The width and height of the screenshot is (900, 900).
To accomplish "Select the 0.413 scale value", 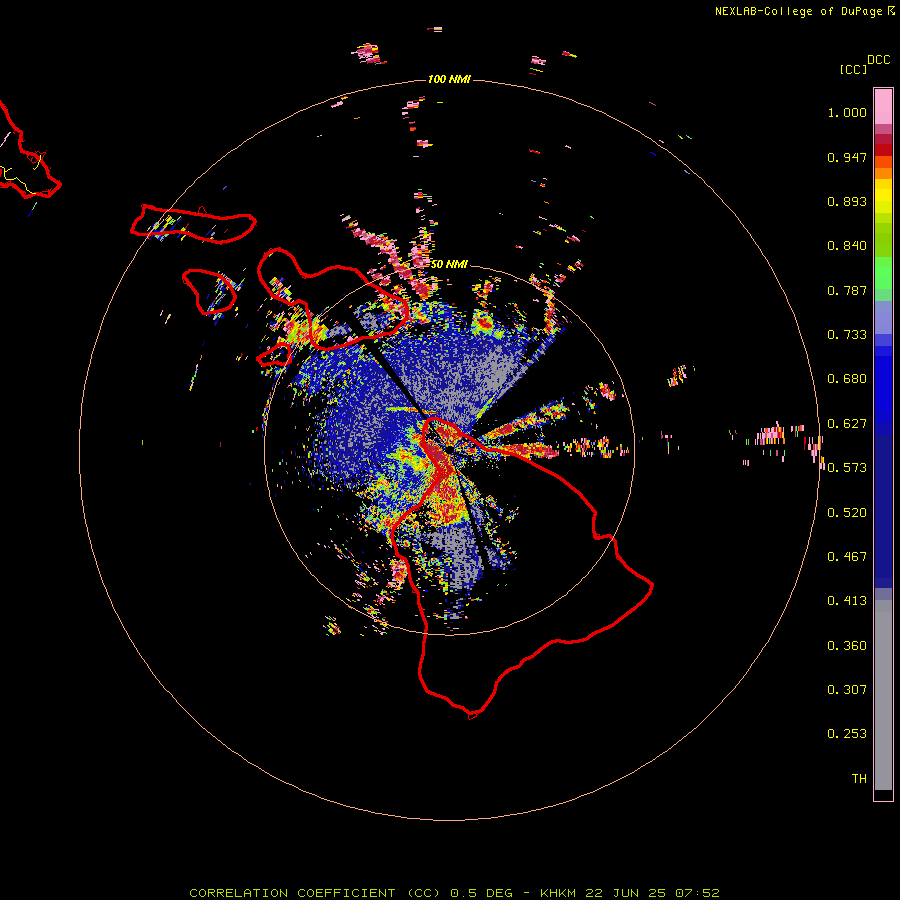I will (x=847, y=601).
